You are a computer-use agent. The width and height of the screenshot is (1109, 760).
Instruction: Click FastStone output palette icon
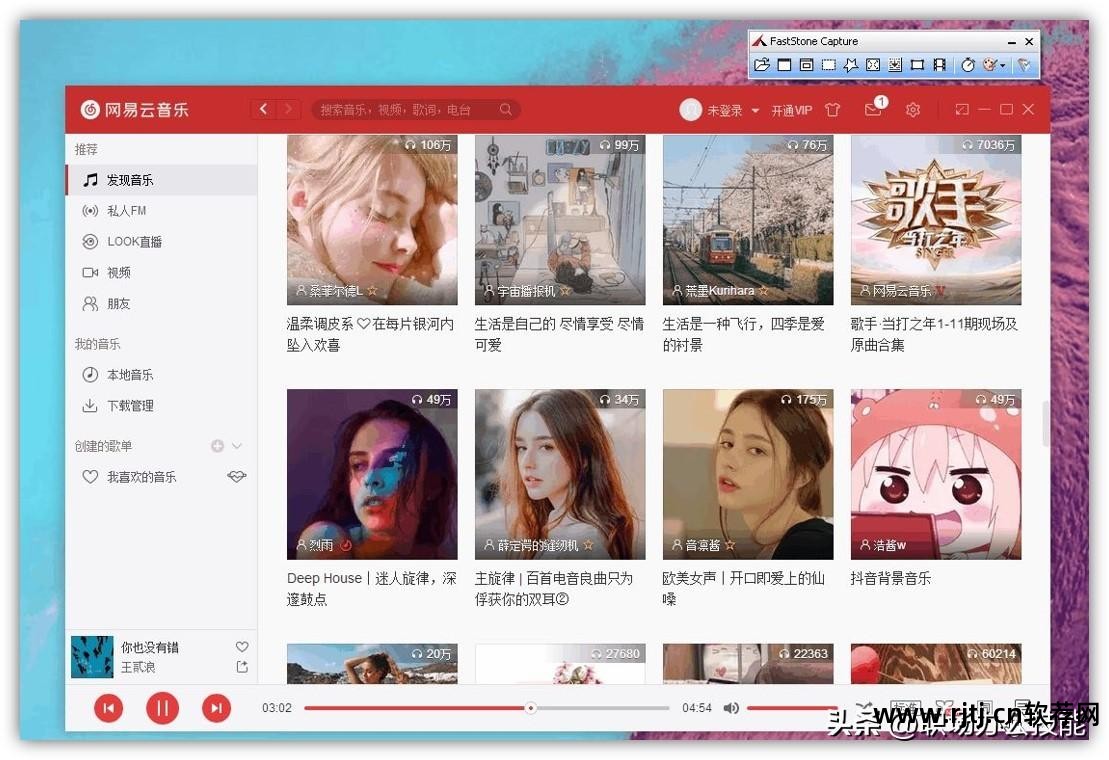990,65
